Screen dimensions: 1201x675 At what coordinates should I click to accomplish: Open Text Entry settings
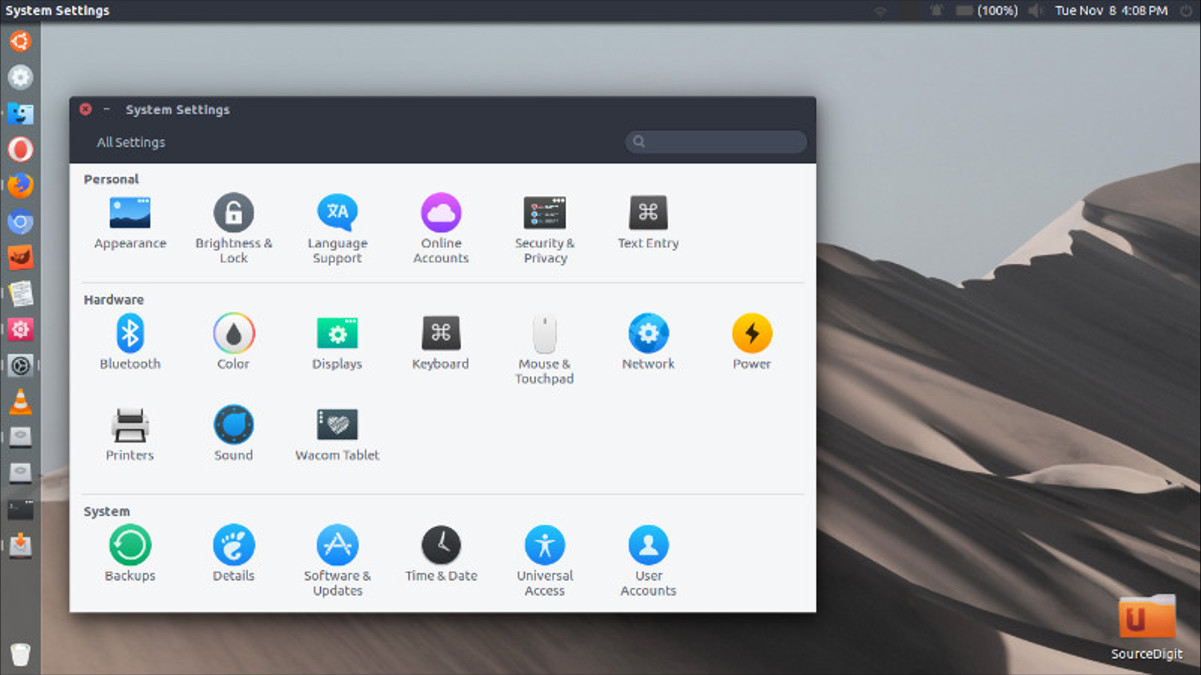click(x=648, y=222)
